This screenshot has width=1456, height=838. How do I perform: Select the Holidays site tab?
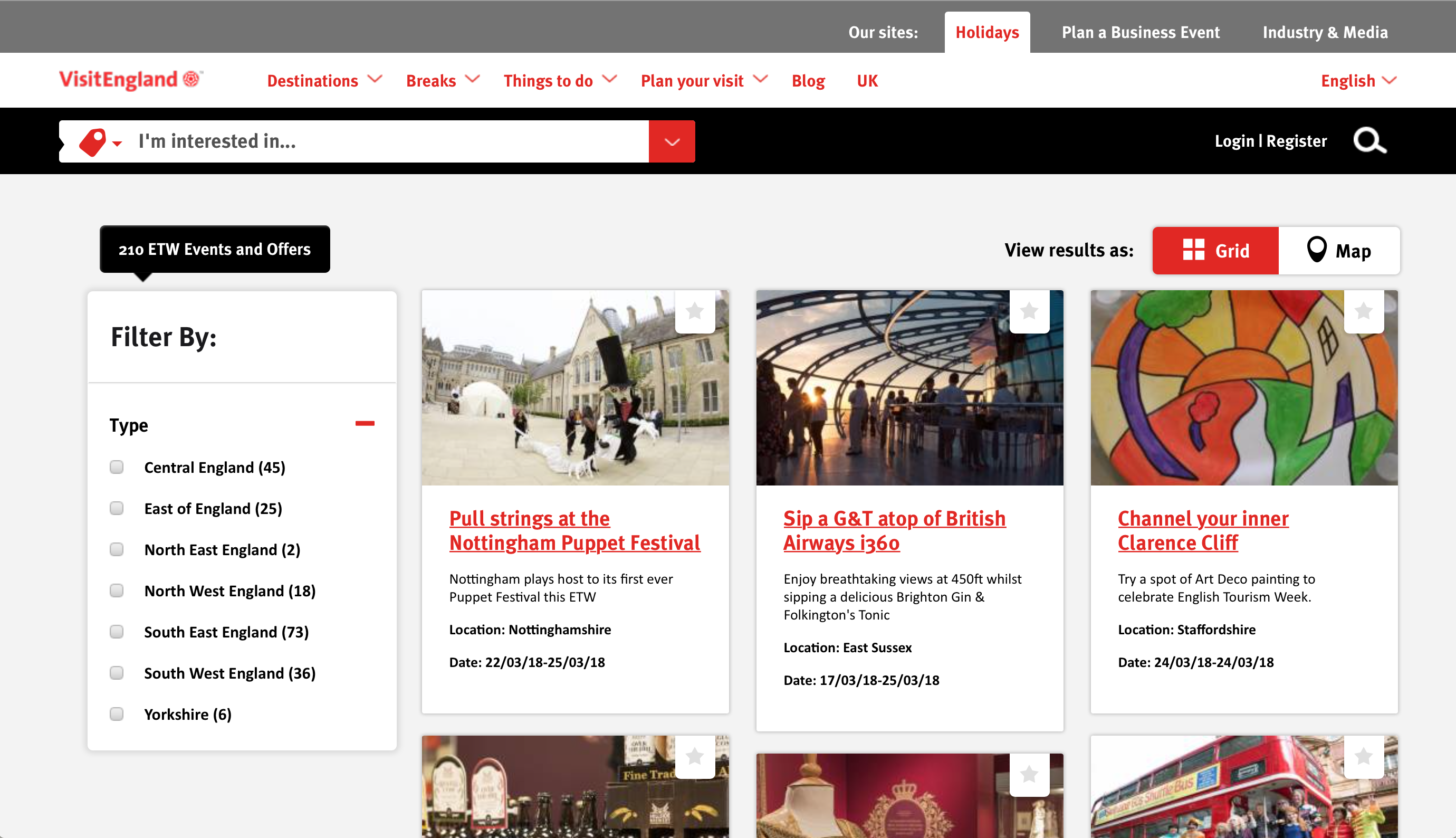(987, 32)
